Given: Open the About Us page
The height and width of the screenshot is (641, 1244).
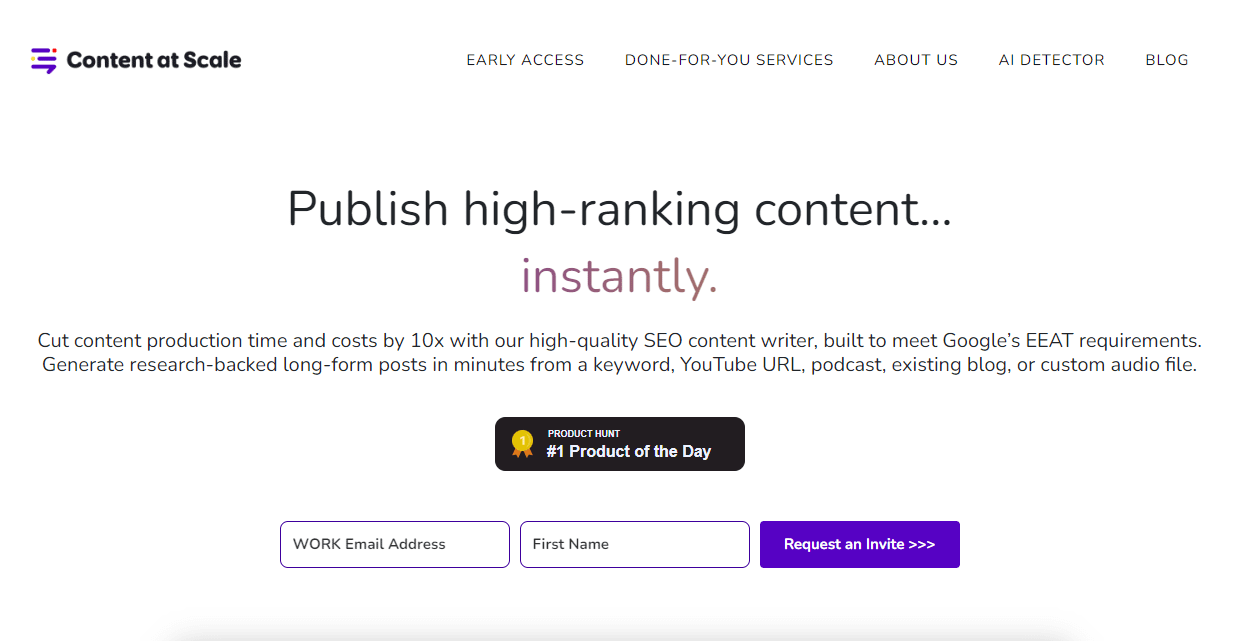Looking at the screenshot, I should 916,60.
